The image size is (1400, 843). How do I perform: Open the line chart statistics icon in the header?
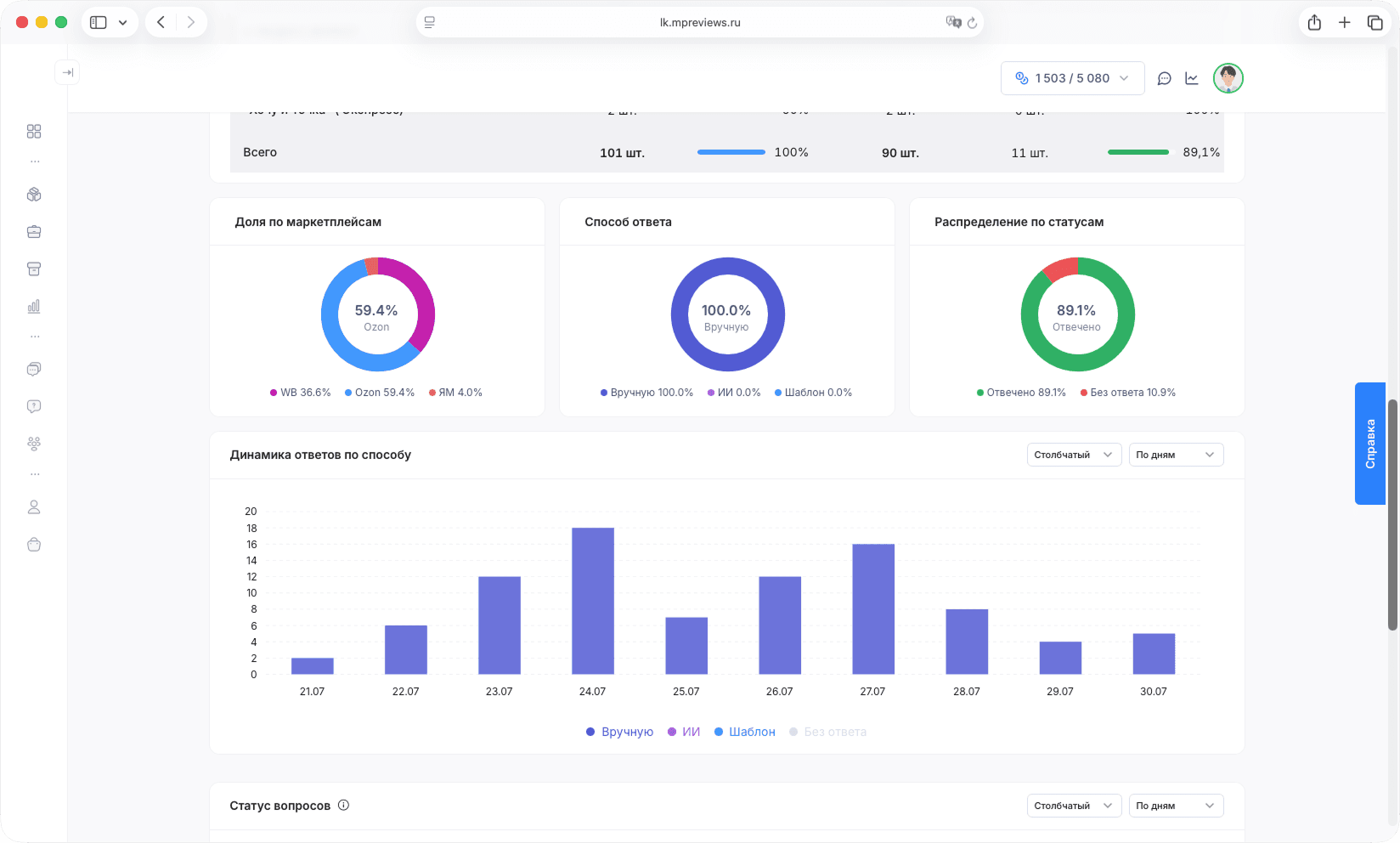click(x=1192, y=78)
